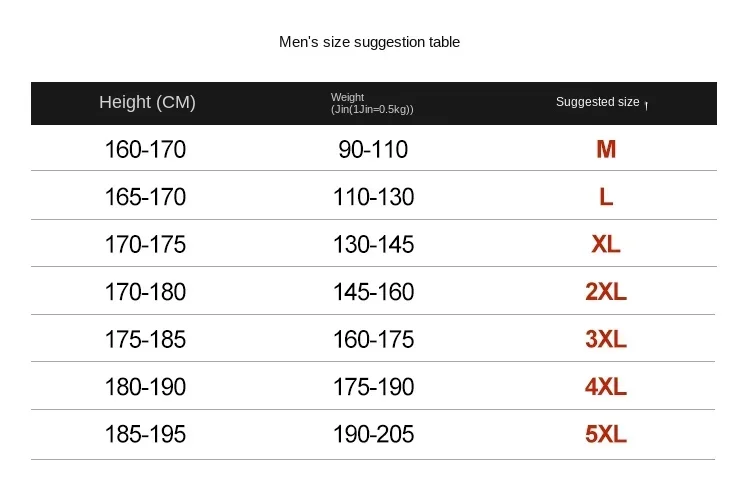The height and width of the screenshot is (502, 750).
Task: Click the sort arrow beside Suggested size
Action: (x=646, y=106)
